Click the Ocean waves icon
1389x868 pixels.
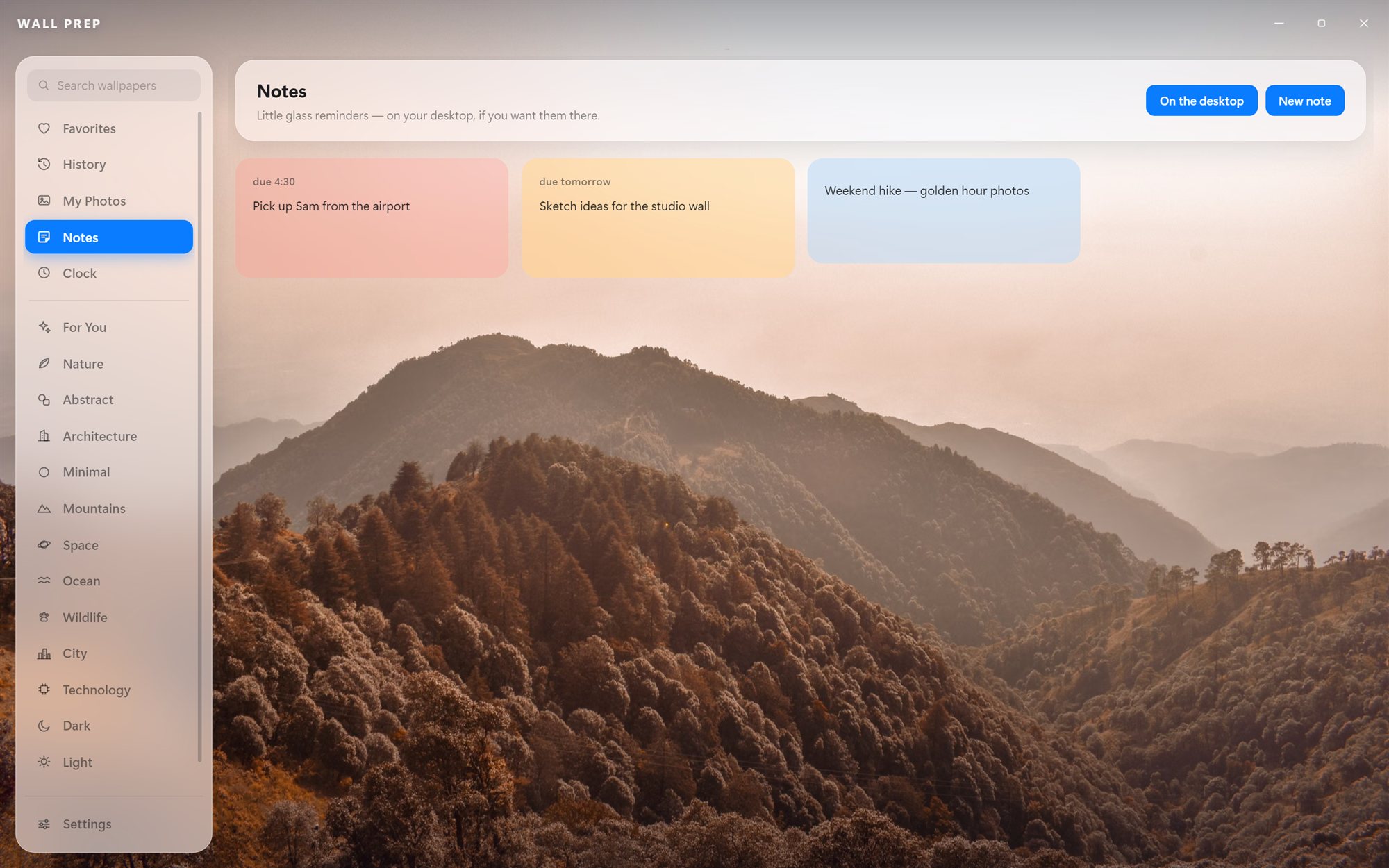point(44,581)
